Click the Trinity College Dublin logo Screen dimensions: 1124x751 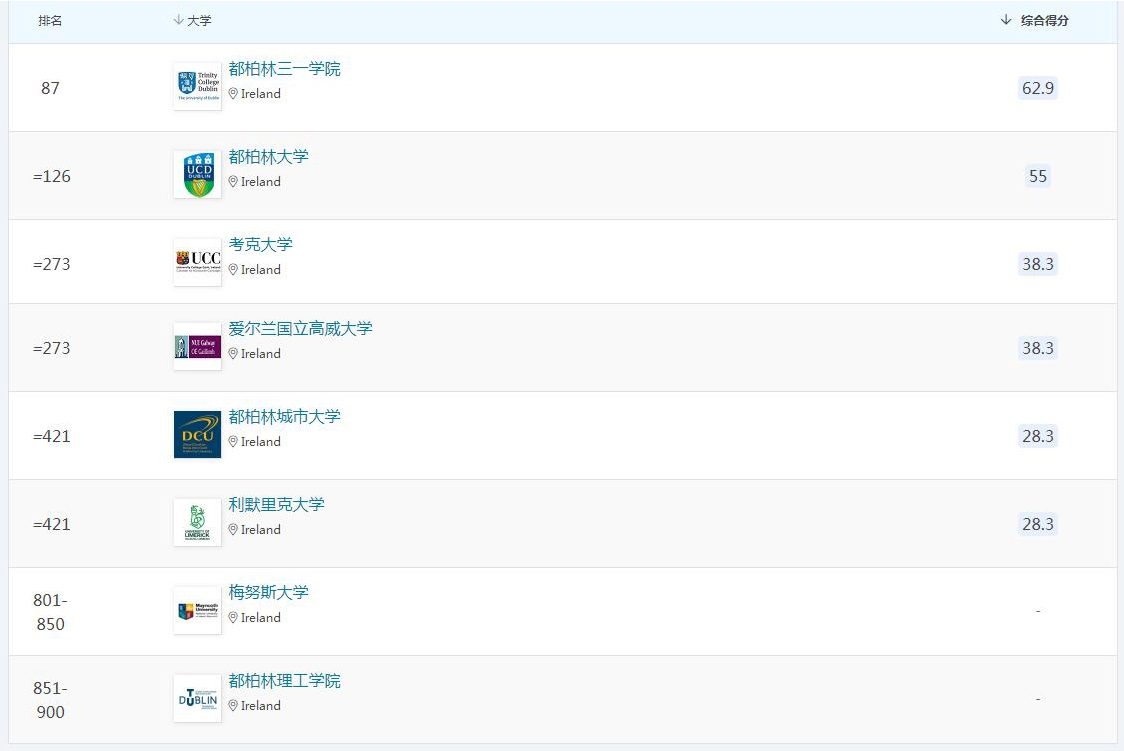(197, 87)
